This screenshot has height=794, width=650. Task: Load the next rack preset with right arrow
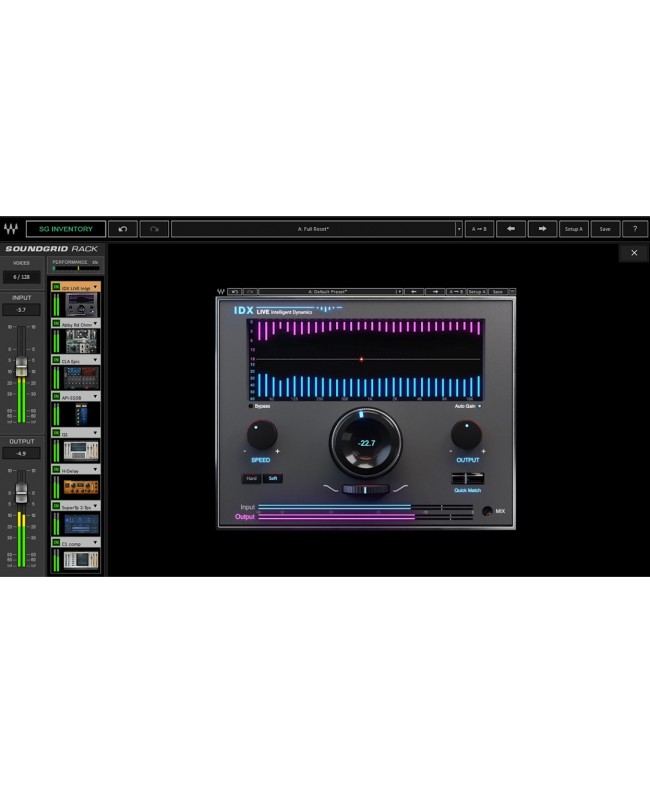coord(542,229)
